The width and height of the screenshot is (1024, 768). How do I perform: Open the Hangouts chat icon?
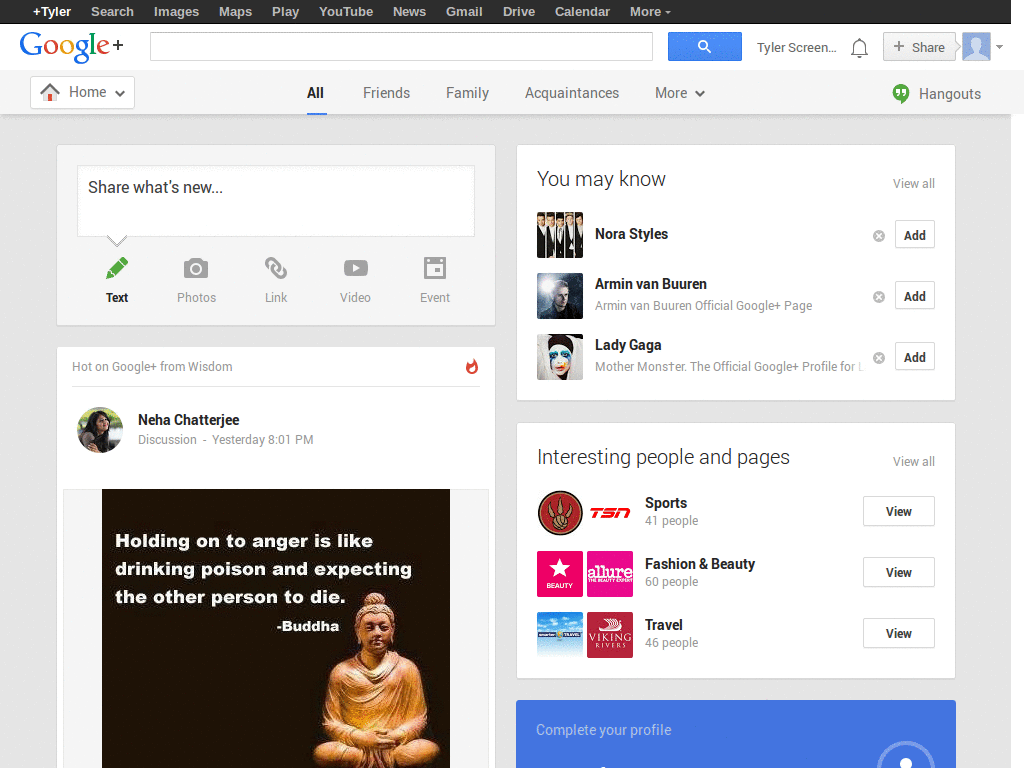click(901, 93)
